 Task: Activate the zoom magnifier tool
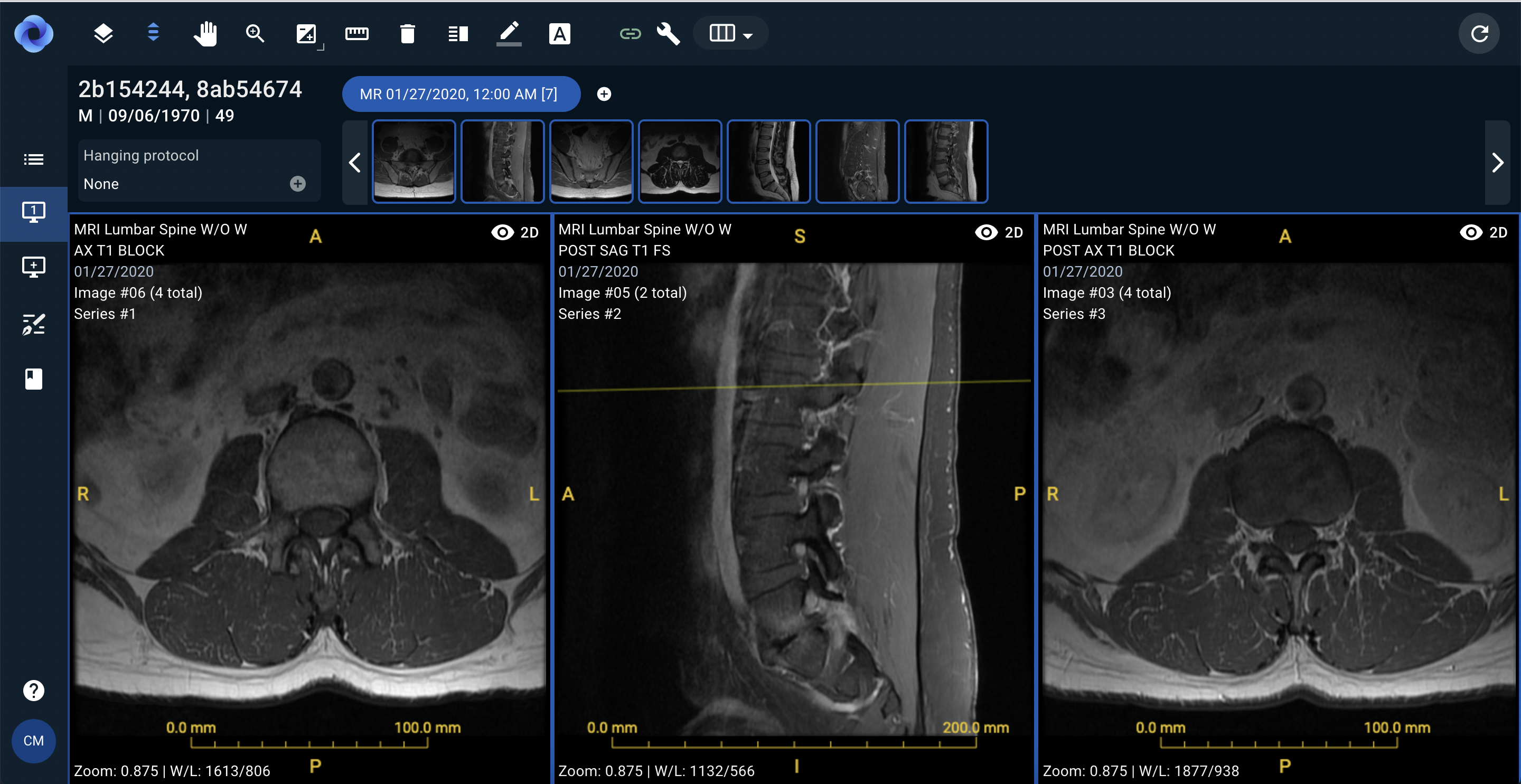pyautogui.click(x=255, y=34)
